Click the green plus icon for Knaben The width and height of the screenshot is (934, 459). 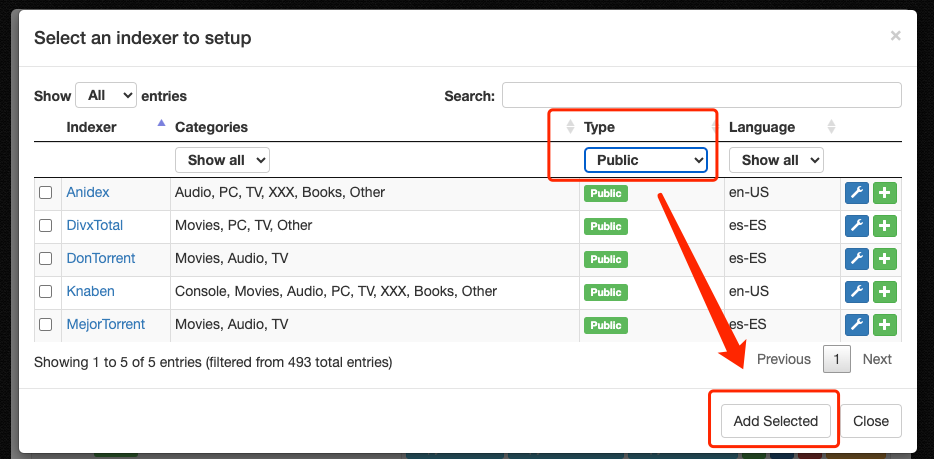[885, 292]
